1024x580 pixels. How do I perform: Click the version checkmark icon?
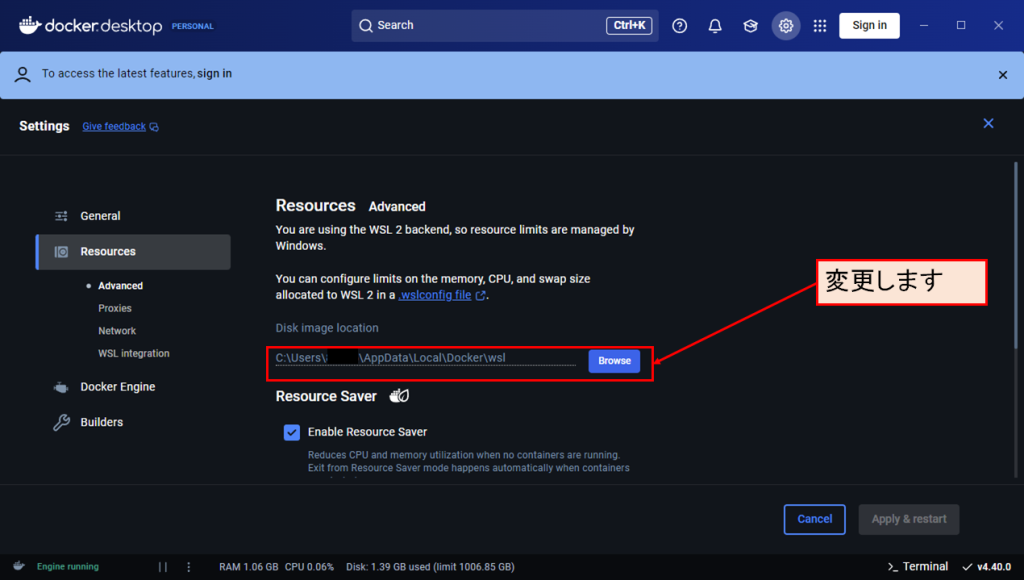coord(967,567)
